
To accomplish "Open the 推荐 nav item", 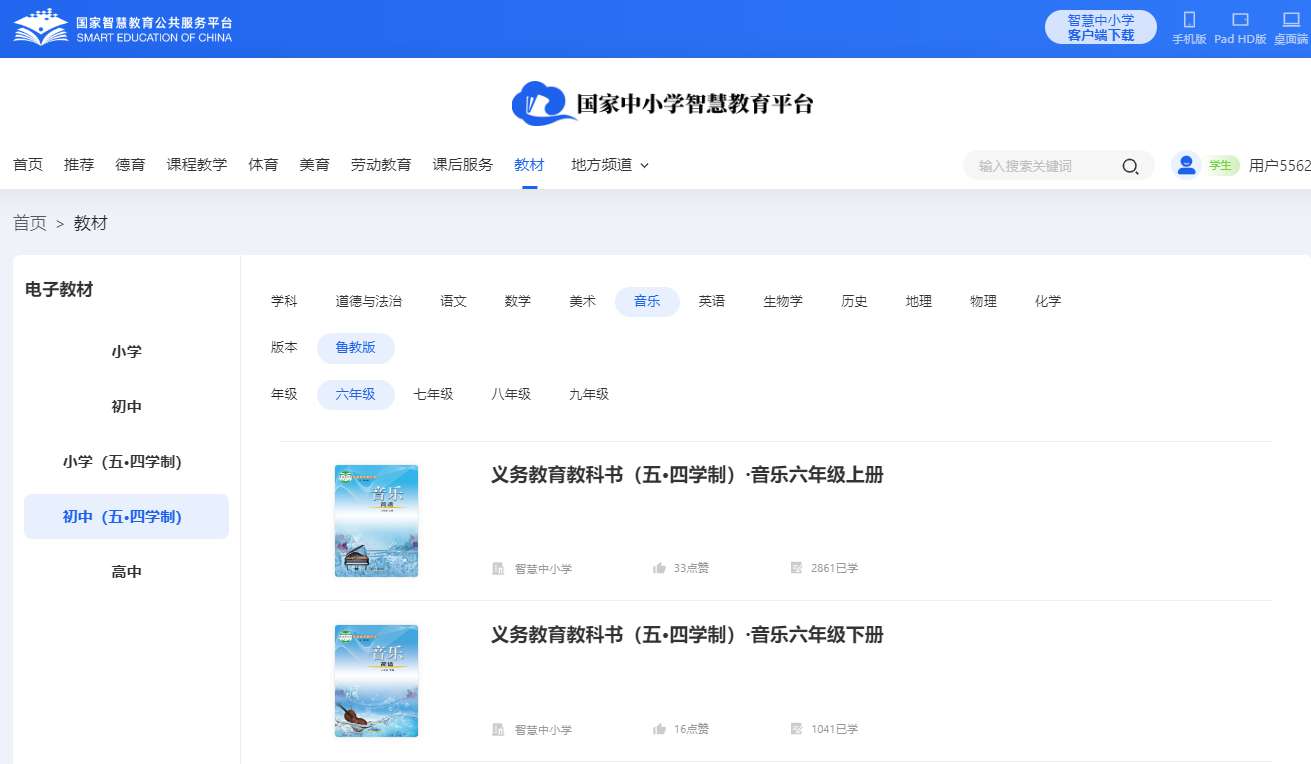I will click(x=79, y=165).
